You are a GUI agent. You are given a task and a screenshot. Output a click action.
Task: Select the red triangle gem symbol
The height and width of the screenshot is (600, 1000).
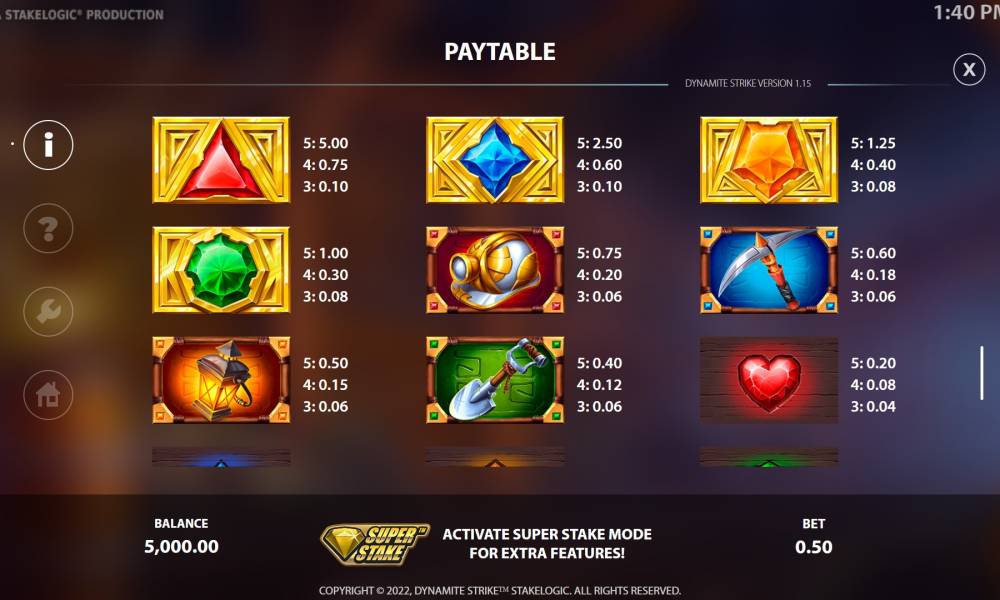coord(221,159)
